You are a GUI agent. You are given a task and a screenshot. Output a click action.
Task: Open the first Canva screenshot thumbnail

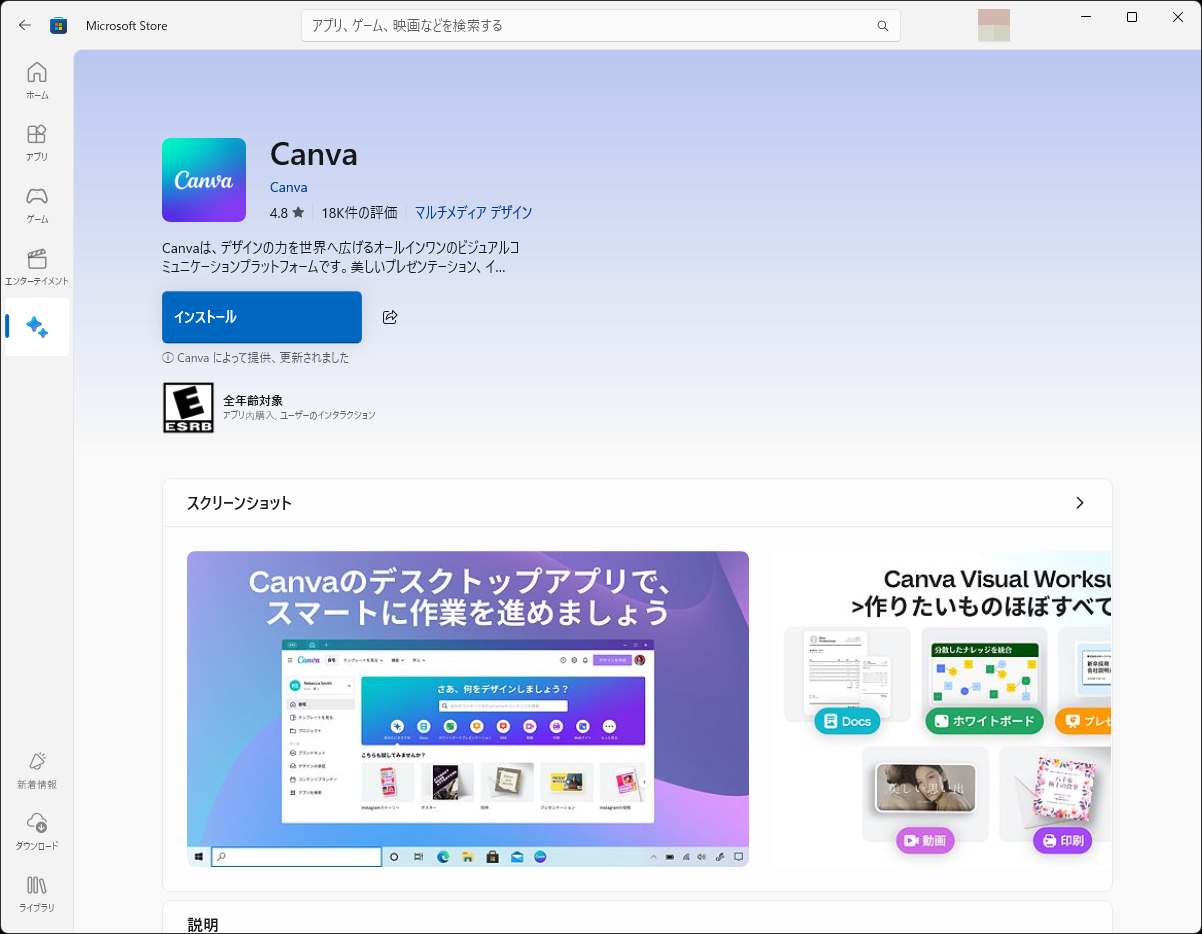click(467, 709)
